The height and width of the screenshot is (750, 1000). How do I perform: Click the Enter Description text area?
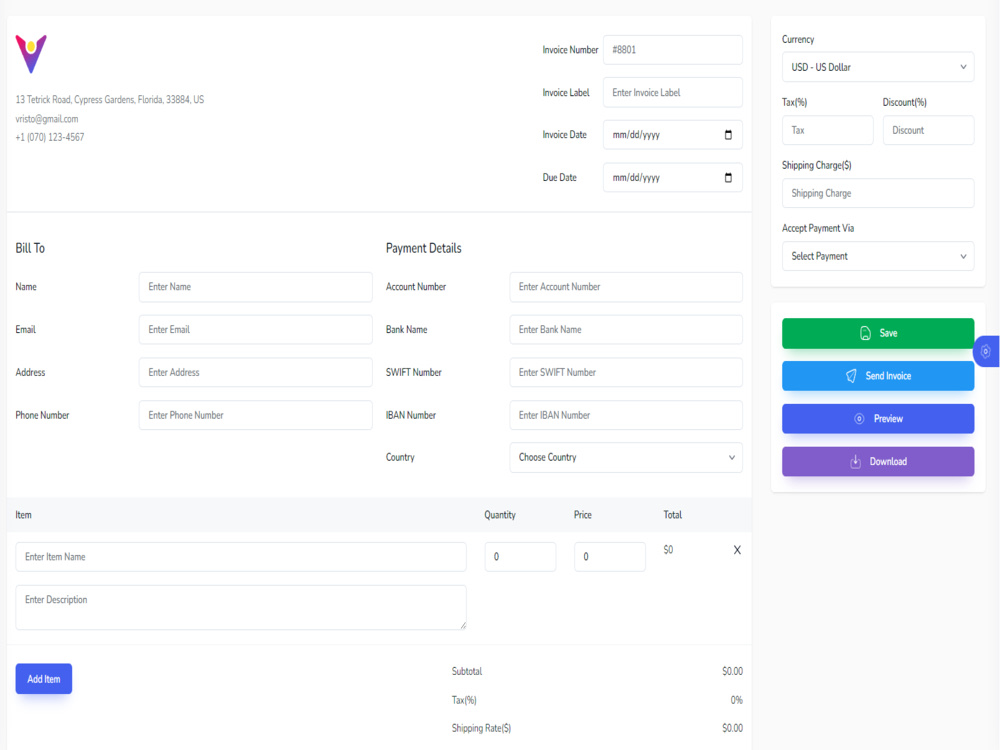click(240, 607)
